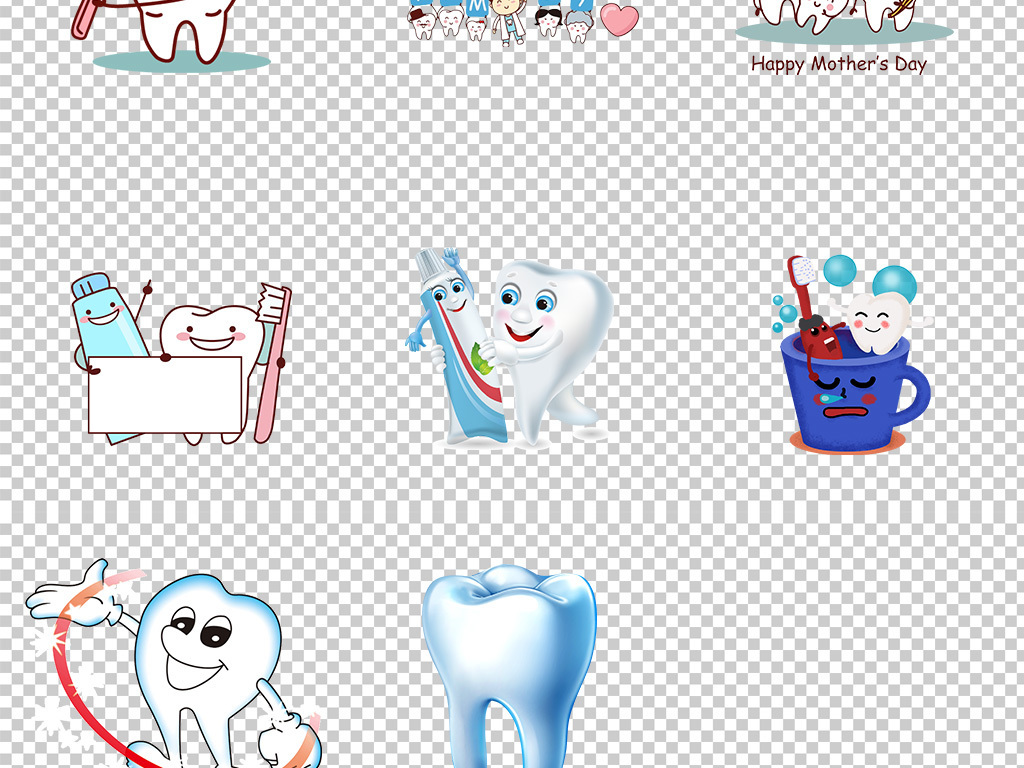The height and width of the screenshot is (768, 1024).
Task: Click the pink heart beside the teeth family
Action: point(620,20)
